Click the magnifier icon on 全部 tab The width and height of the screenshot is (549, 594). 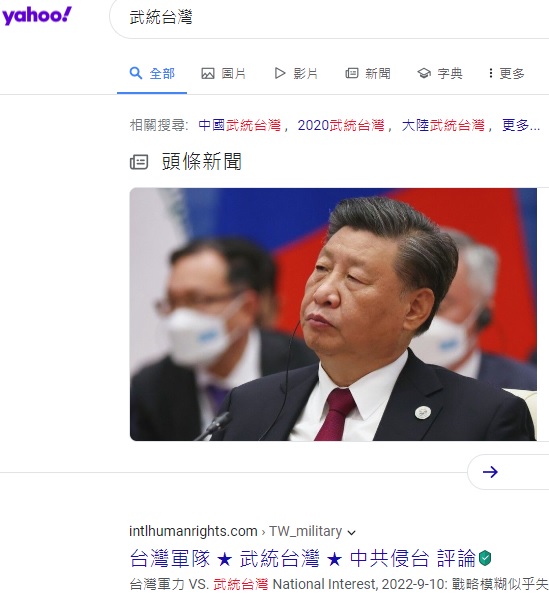(136, 73)
